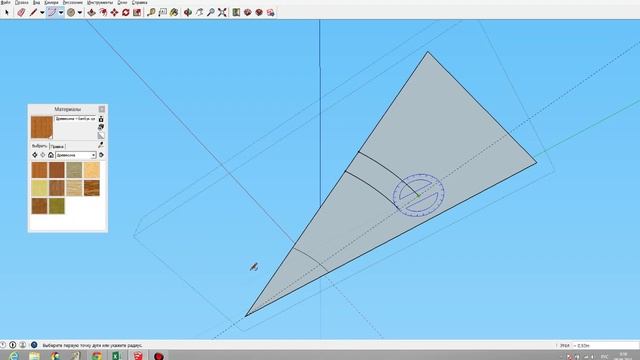Screen dimensions: 640x360
Task: Click the material name text field
Action: (x=76, y=119)
